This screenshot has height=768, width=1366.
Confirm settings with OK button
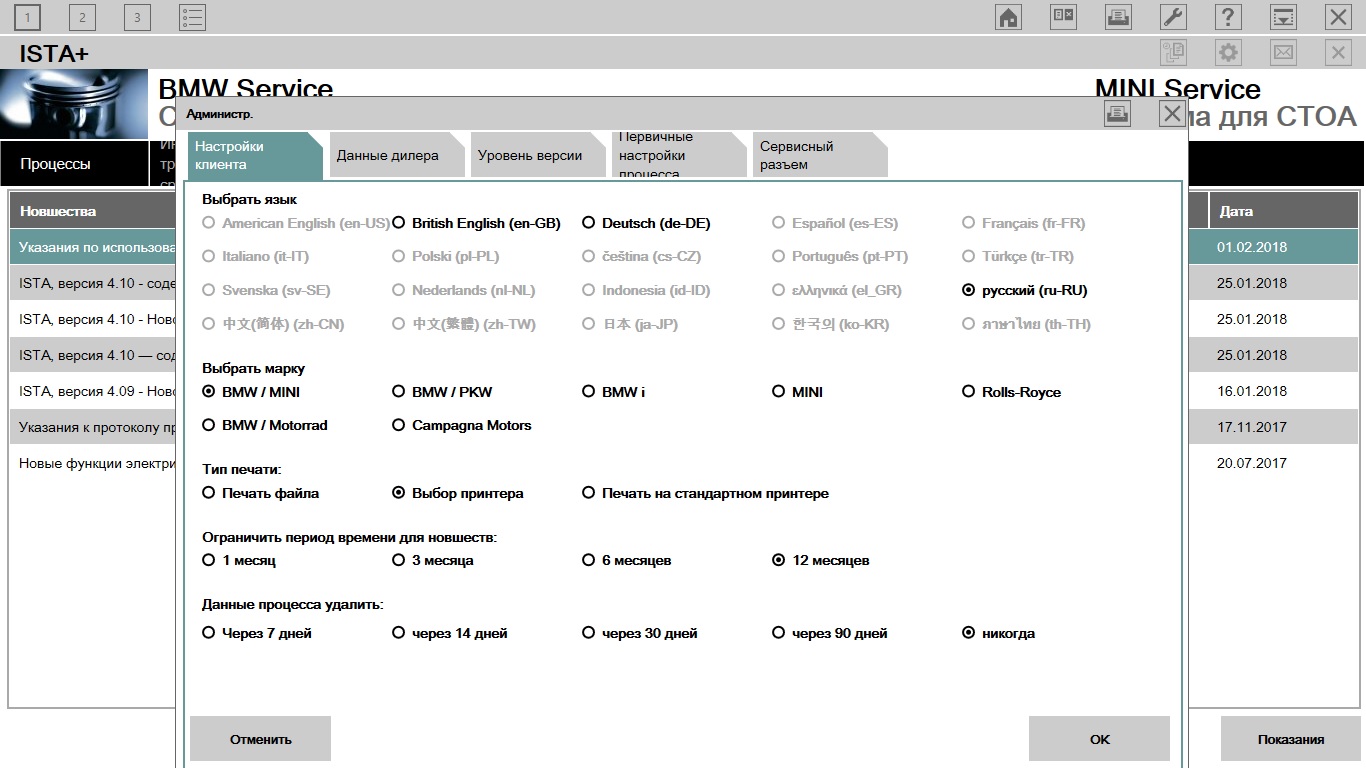pos(1099,739)
